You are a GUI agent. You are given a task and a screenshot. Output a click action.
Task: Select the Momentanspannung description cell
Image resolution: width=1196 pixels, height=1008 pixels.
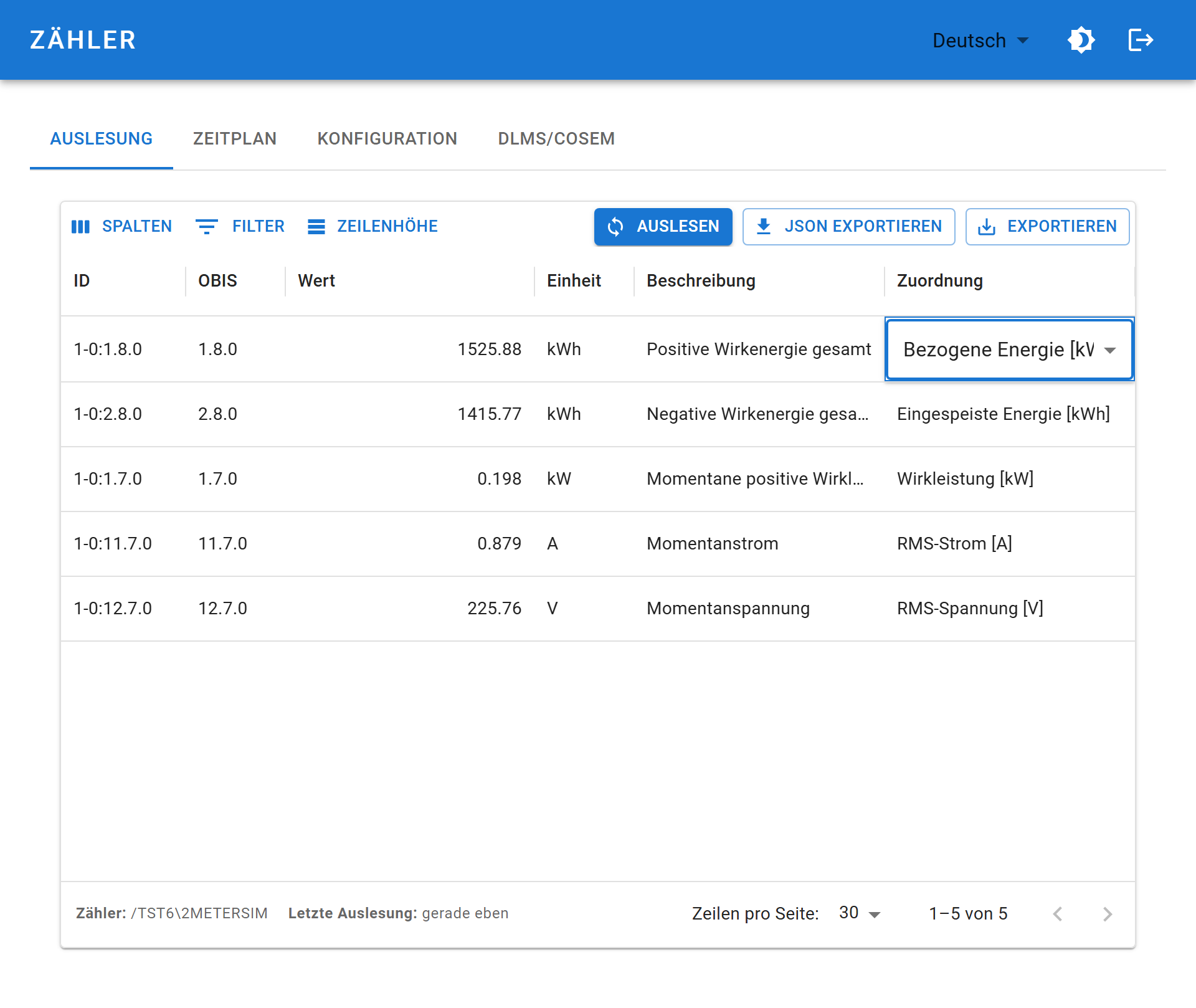pos(759,608)
